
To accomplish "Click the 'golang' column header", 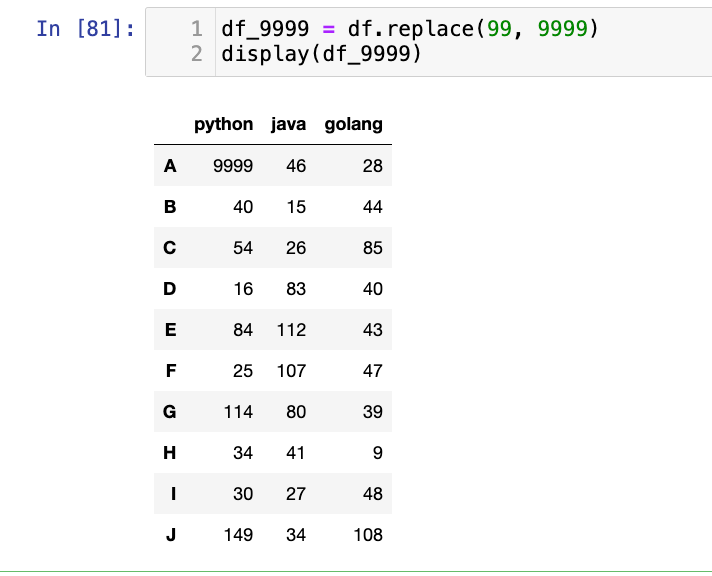I will click(x=353, y=125).
